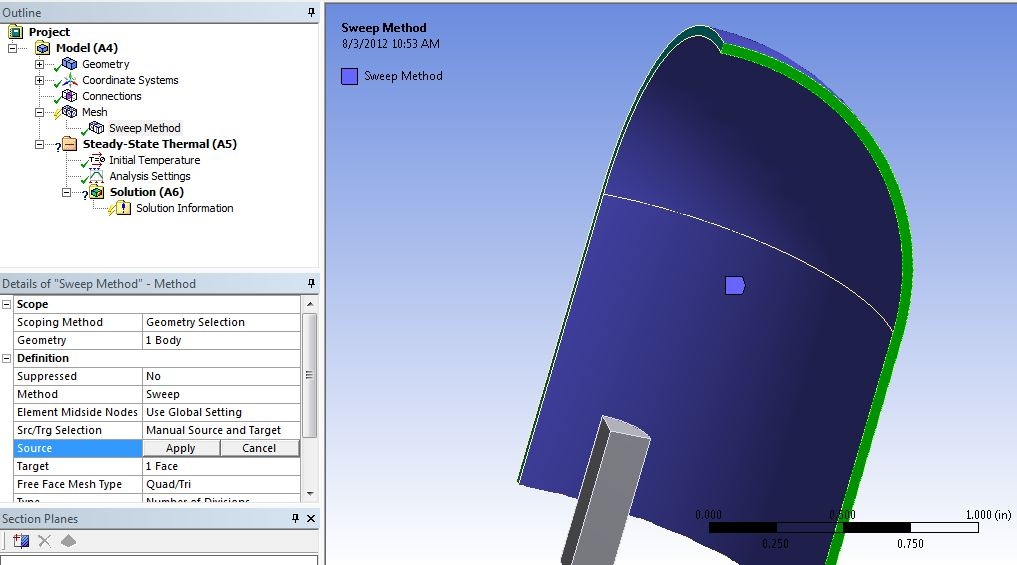Select Initial Temperature in the outline

(154, 160)
